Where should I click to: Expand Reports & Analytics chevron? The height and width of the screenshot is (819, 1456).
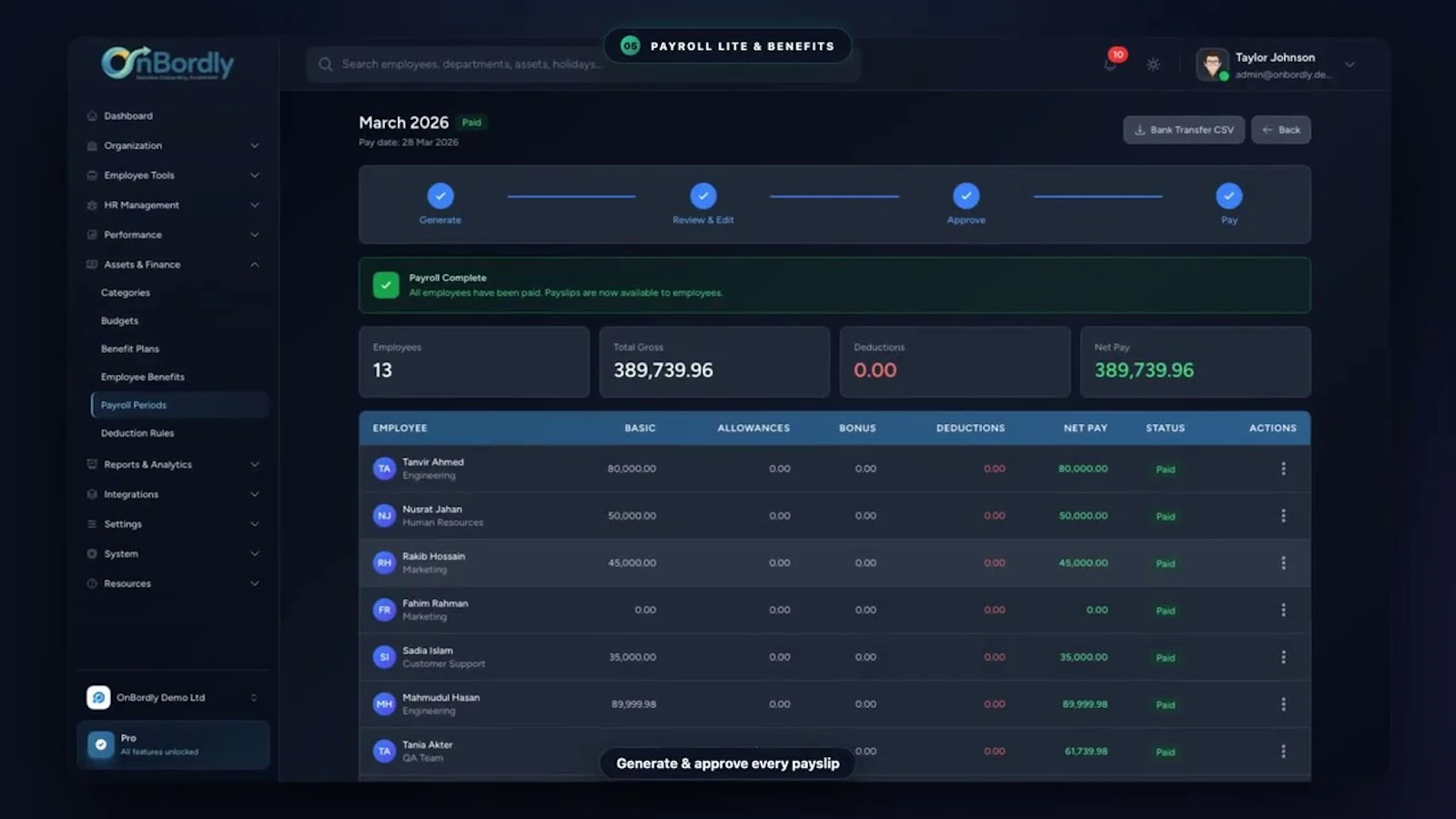255,464
